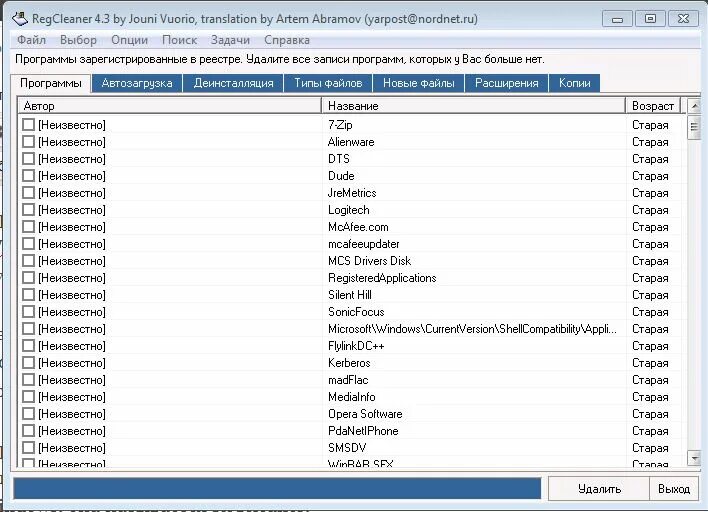Viewport: 708px width, 512px height.
Task: Switch to the Расширения tab
Action: point(507,84)
